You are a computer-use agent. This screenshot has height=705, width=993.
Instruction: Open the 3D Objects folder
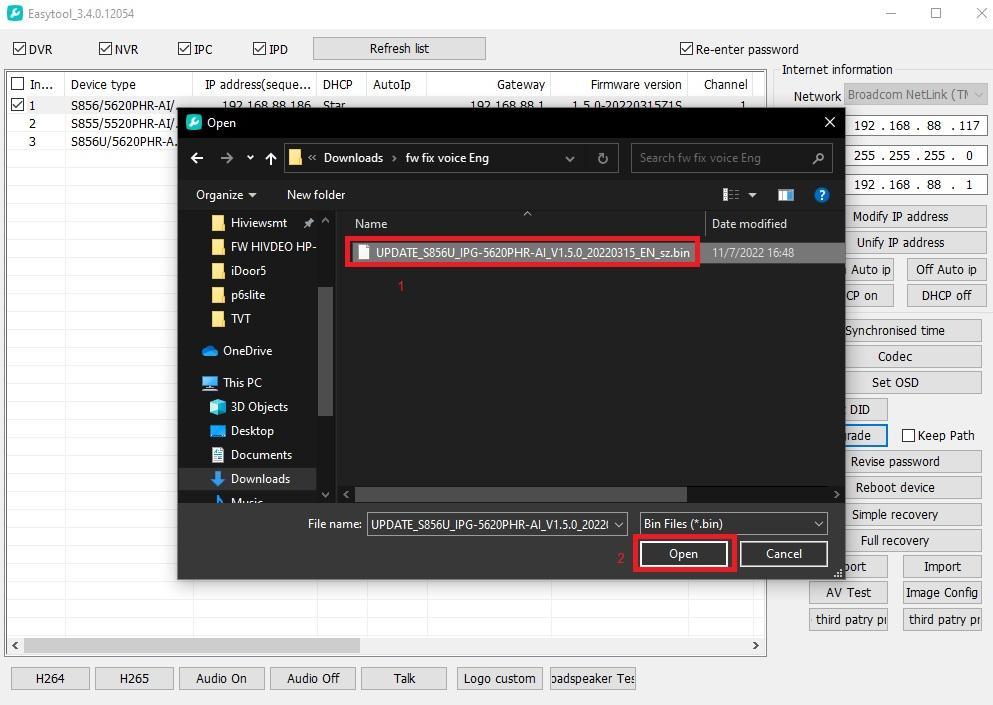[258, 407]
